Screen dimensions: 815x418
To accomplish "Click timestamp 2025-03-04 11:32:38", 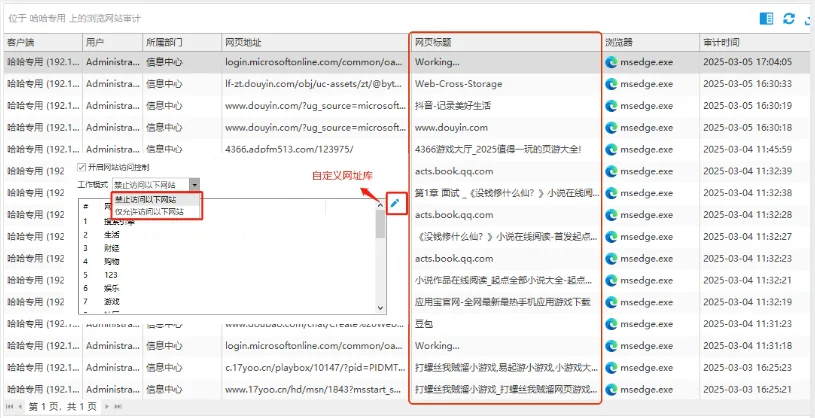I will [747, 193].
